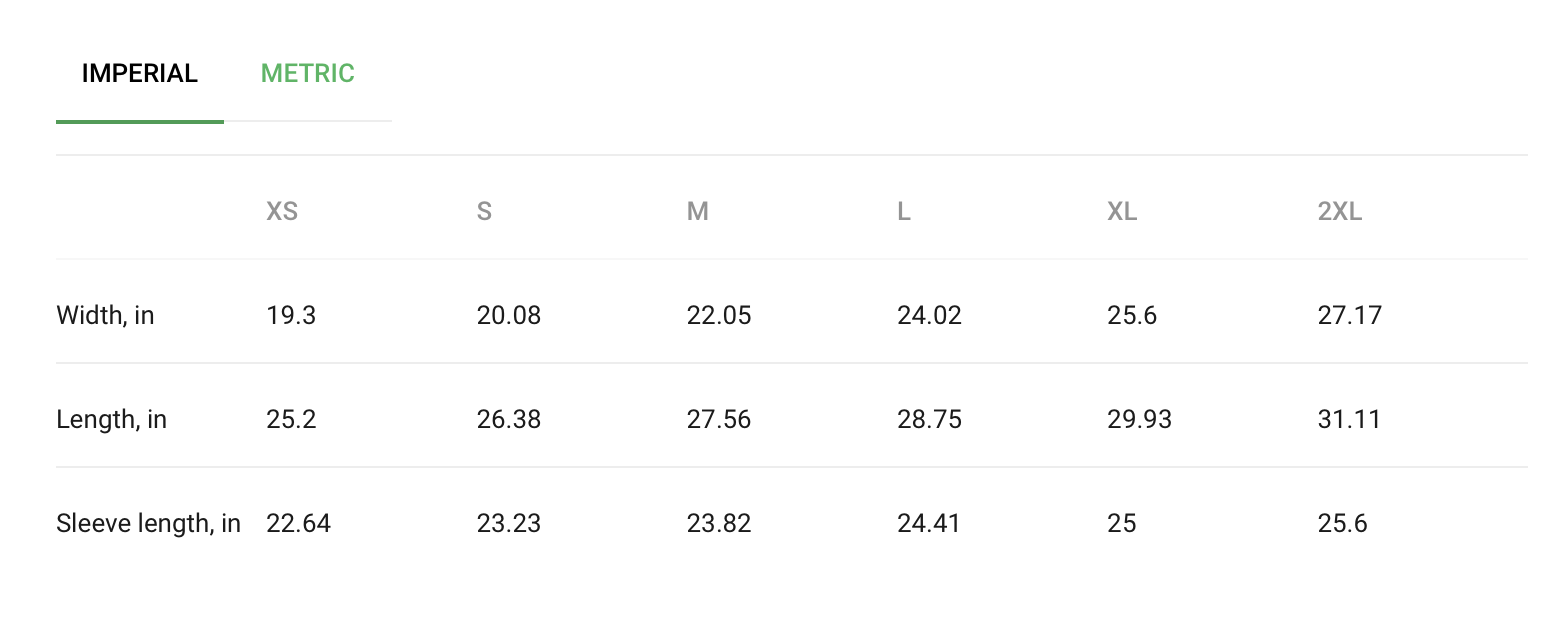The height and width of the screenshot is (638, 1550).
Task: Select the IMPERIAL tab
Action: [140, 73]
